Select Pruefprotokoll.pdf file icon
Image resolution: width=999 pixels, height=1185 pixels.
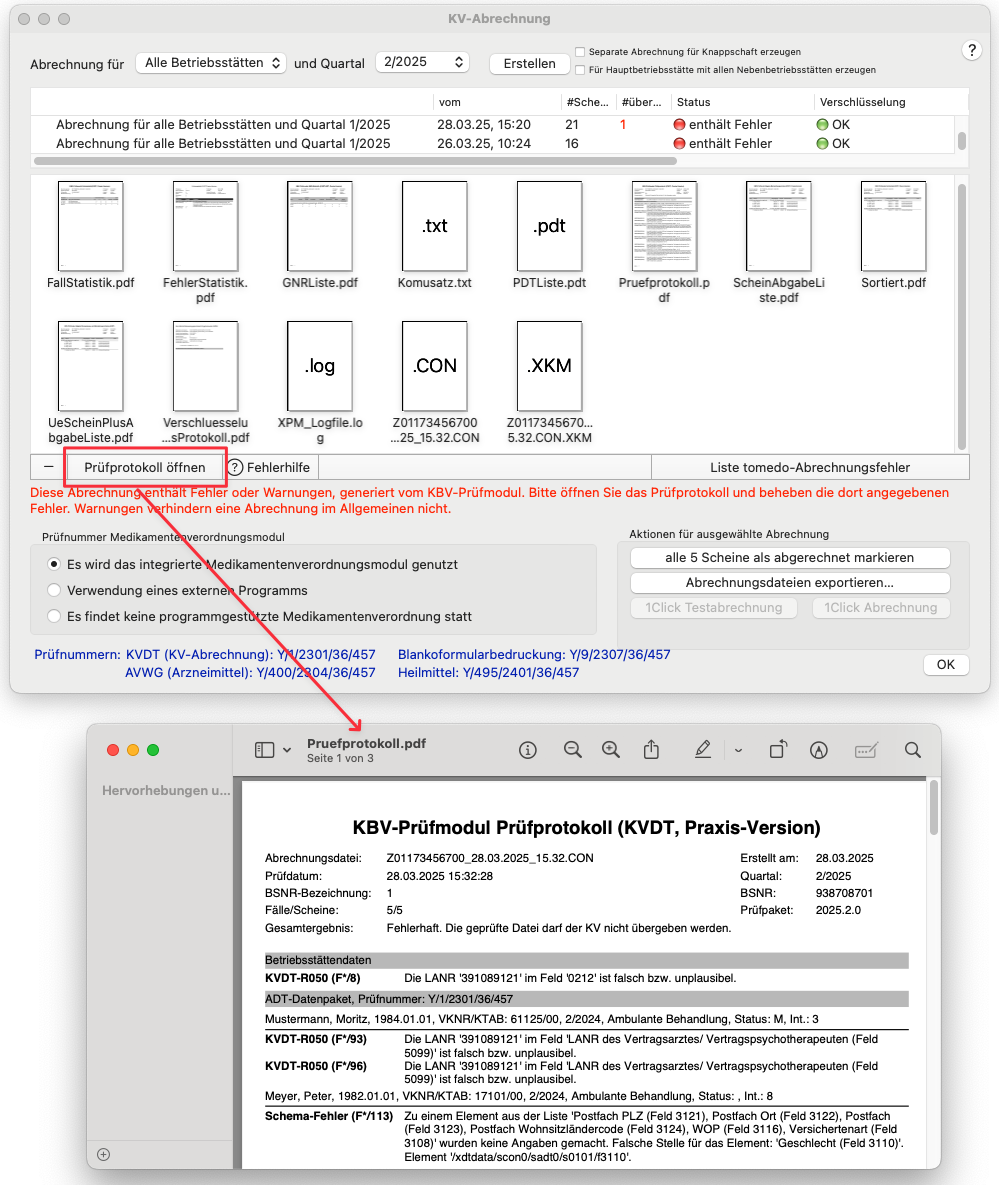pos(664,226)
